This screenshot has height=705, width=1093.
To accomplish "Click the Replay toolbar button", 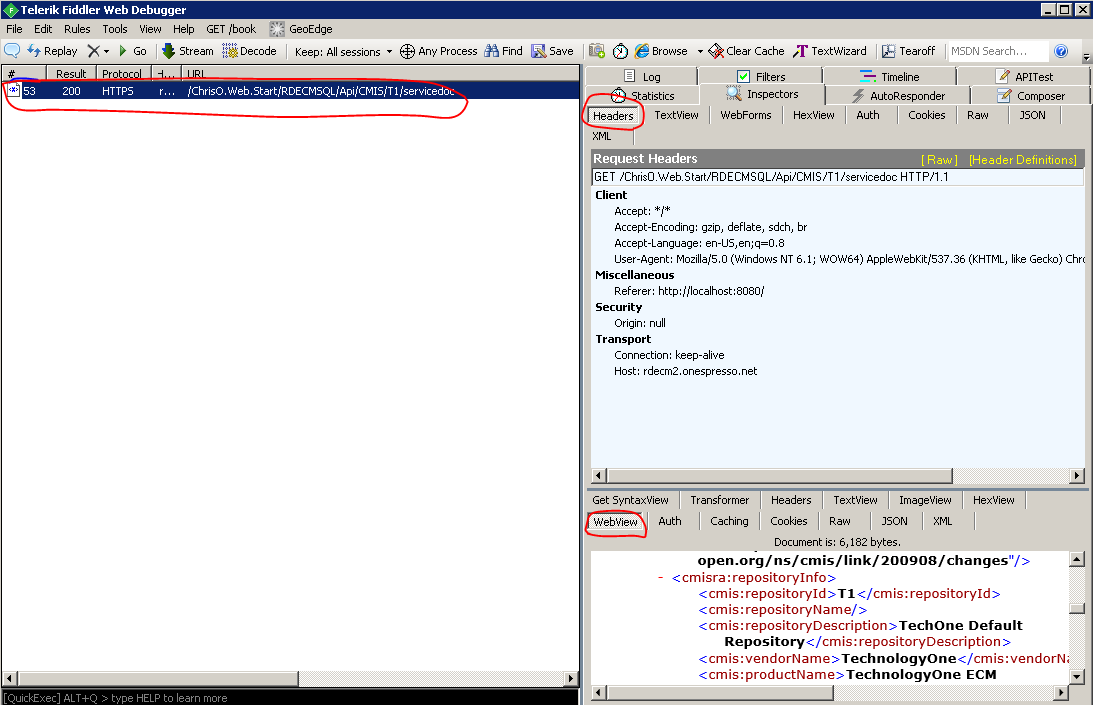I will (52, 51).
